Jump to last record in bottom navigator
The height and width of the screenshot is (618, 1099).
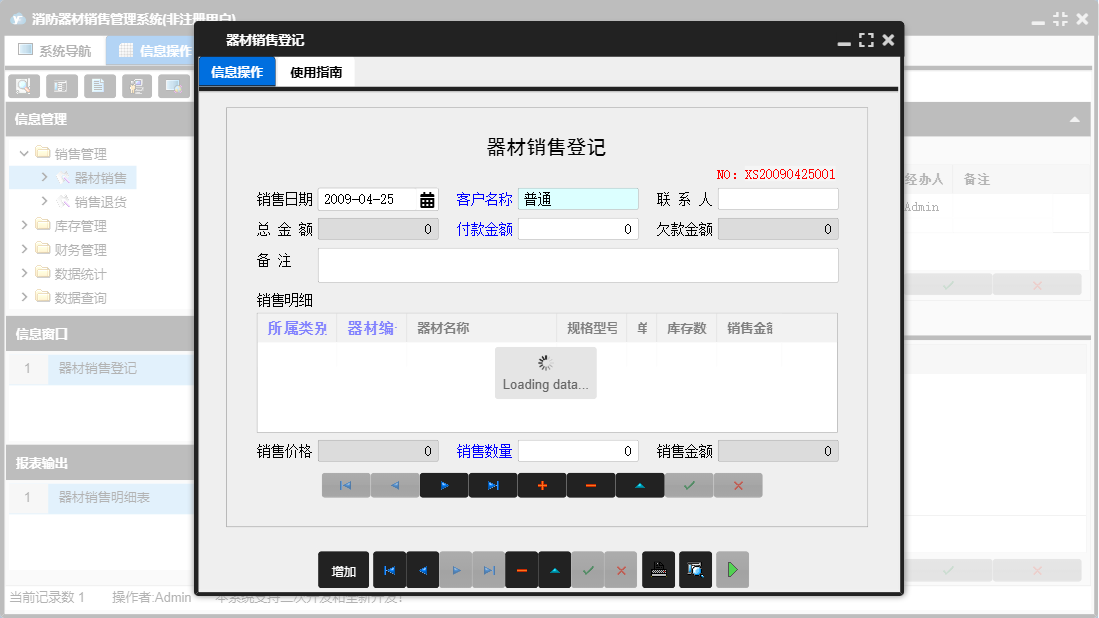[x=489, y=569]
